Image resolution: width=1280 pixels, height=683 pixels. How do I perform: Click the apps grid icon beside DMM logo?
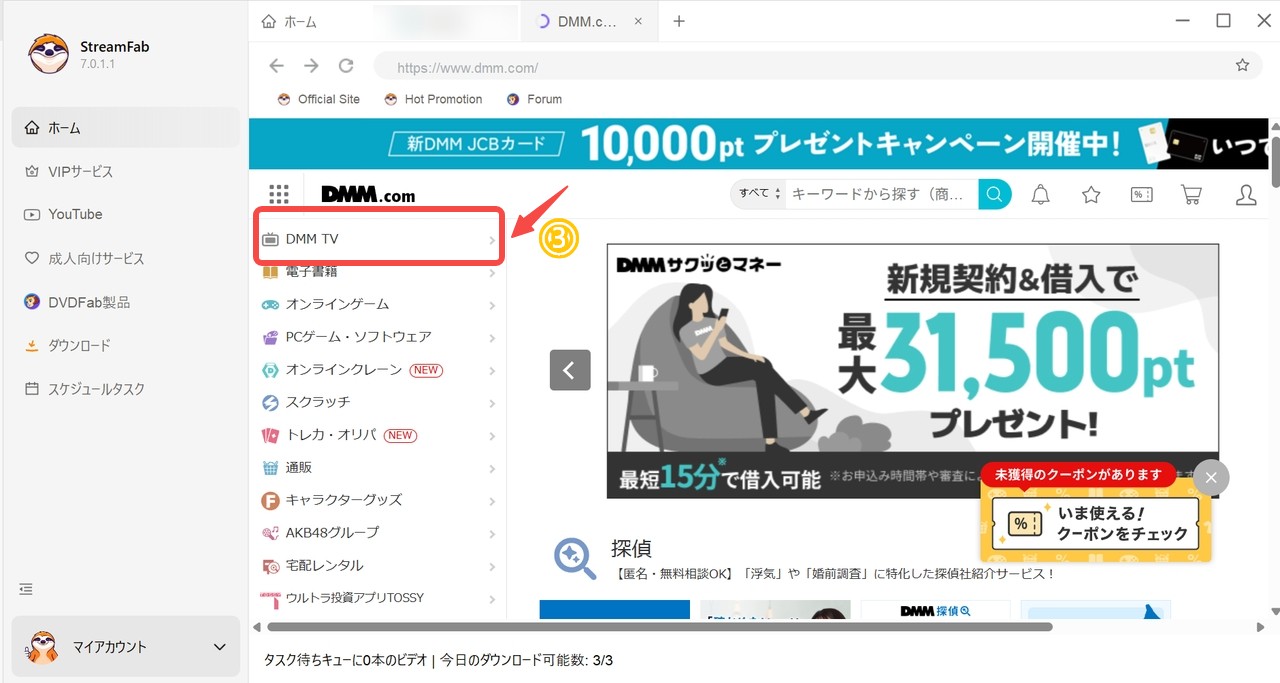(279, 193)
